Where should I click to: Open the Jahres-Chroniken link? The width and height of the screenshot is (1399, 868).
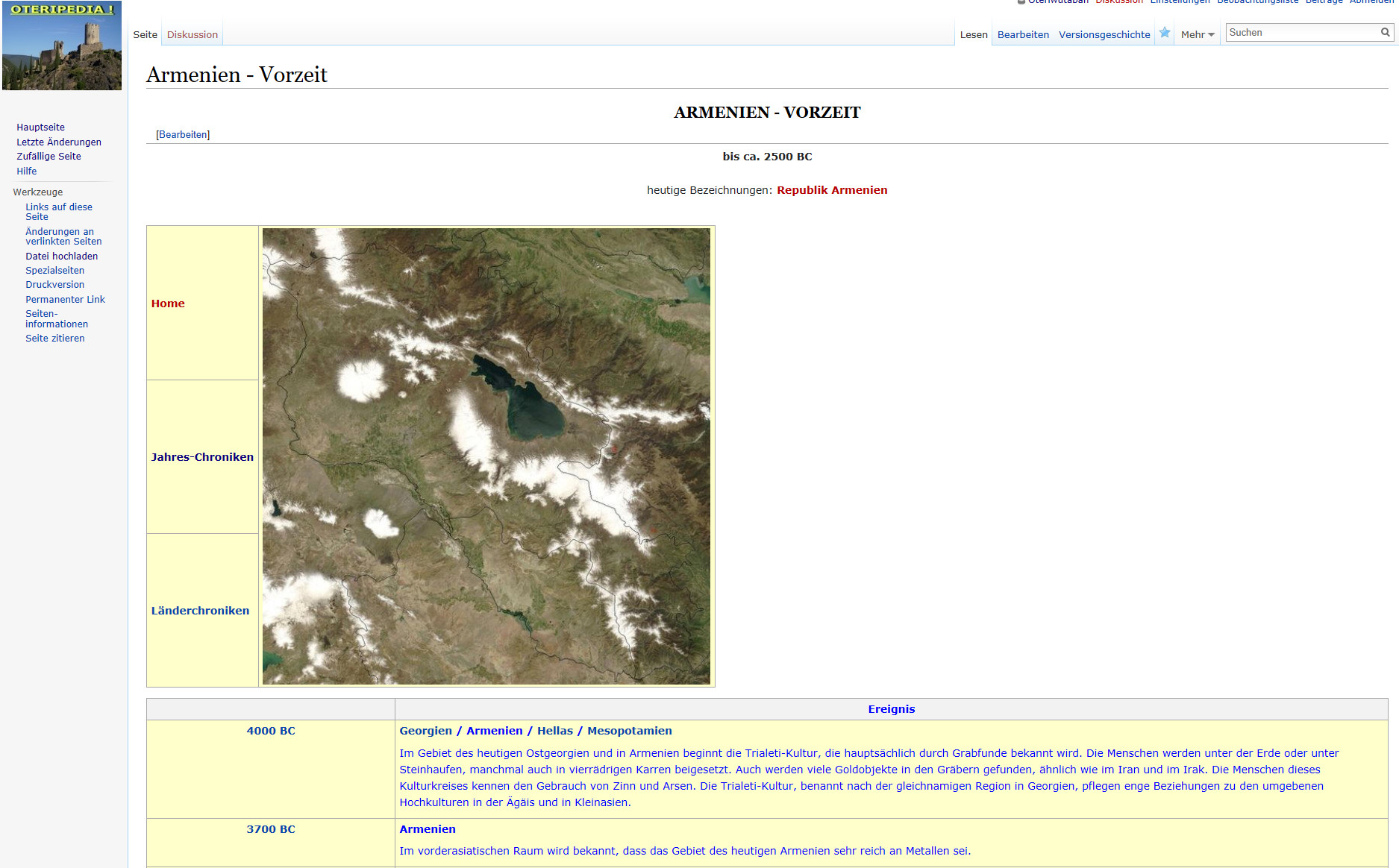pyautogui.click(x=202, y=457)
